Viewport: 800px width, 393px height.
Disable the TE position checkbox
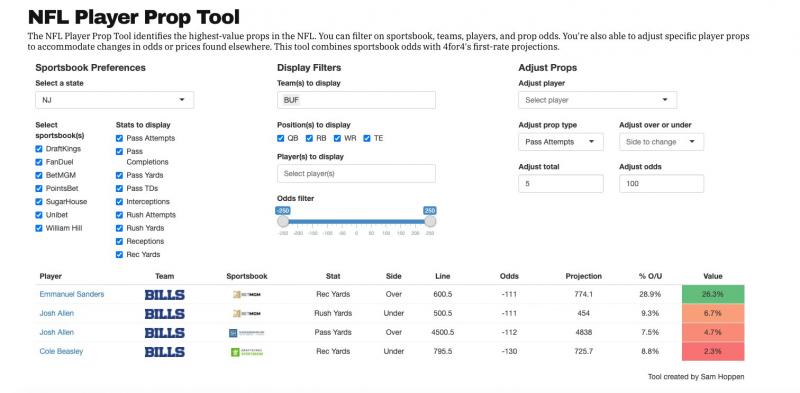pos(367,138)
